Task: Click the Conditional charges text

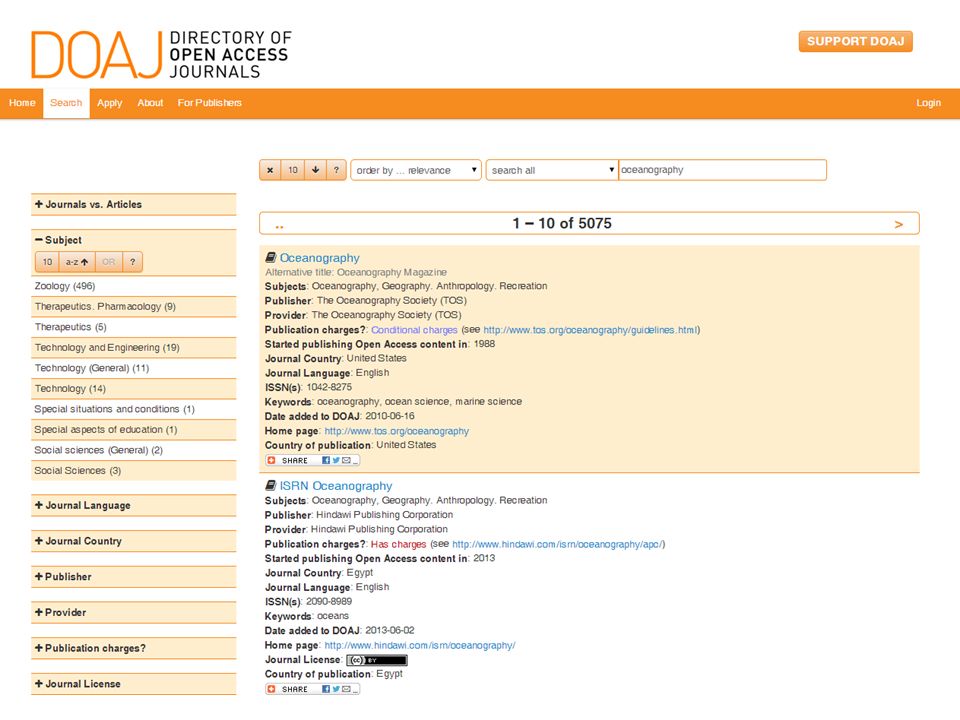Action: click(414, 330)
